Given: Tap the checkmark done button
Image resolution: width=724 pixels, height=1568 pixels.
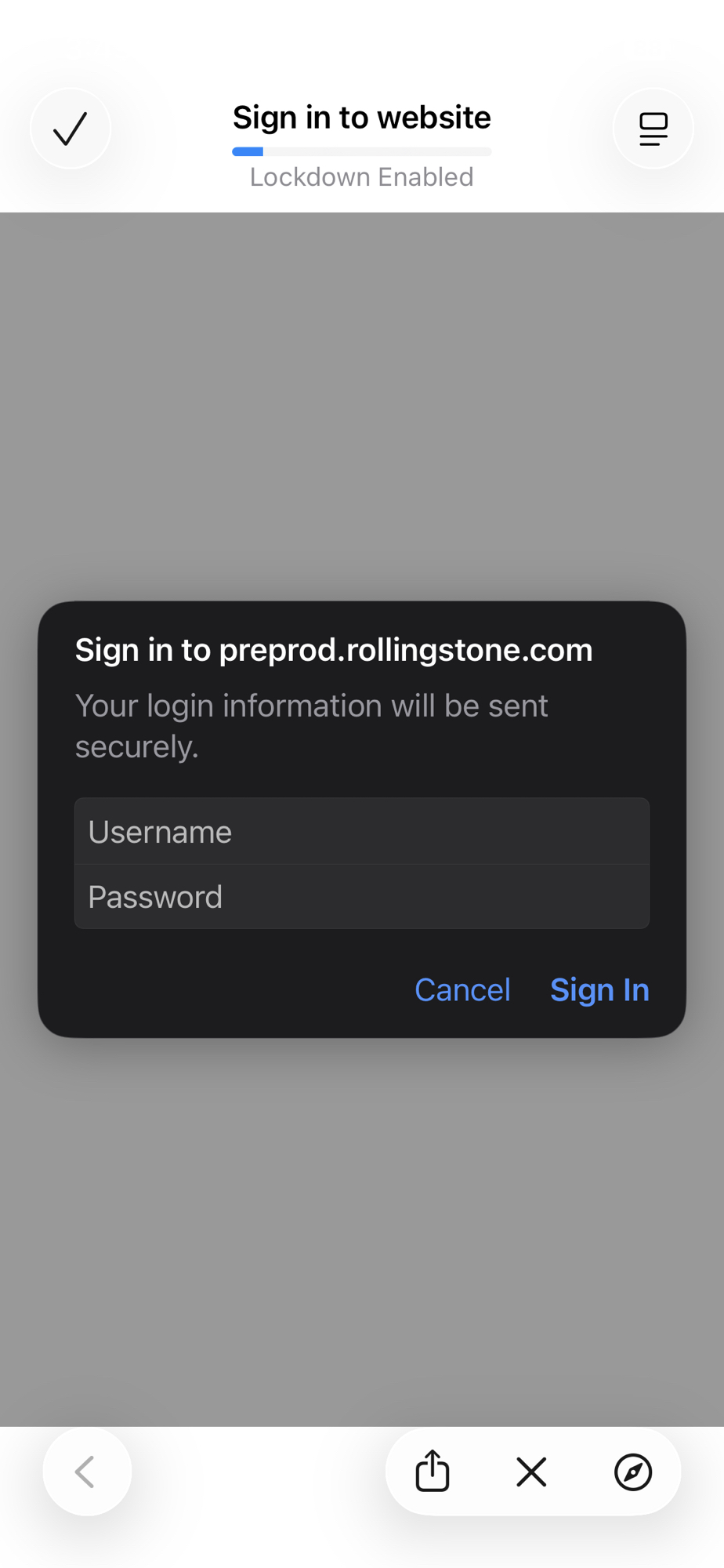Looking at the screenshot, I should tap(71, 129).
